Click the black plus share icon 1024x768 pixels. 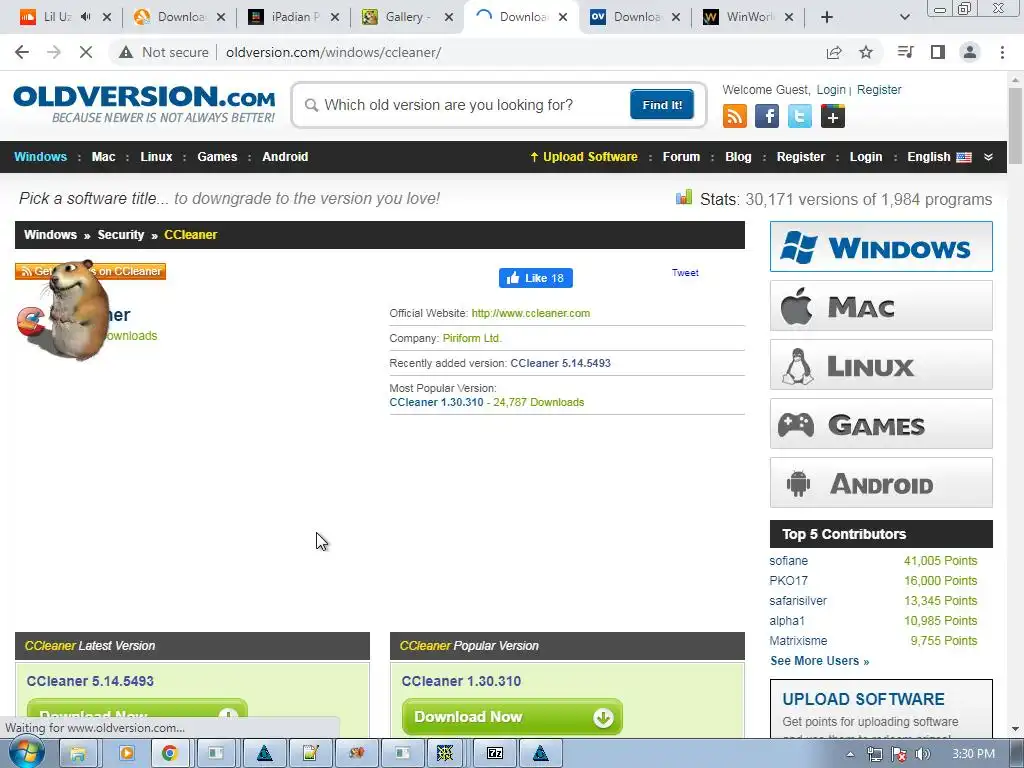coord(833,116)
